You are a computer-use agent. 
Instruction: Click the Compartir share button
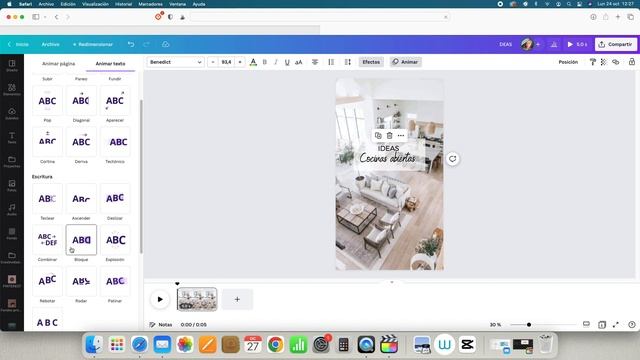coord(616,44)
